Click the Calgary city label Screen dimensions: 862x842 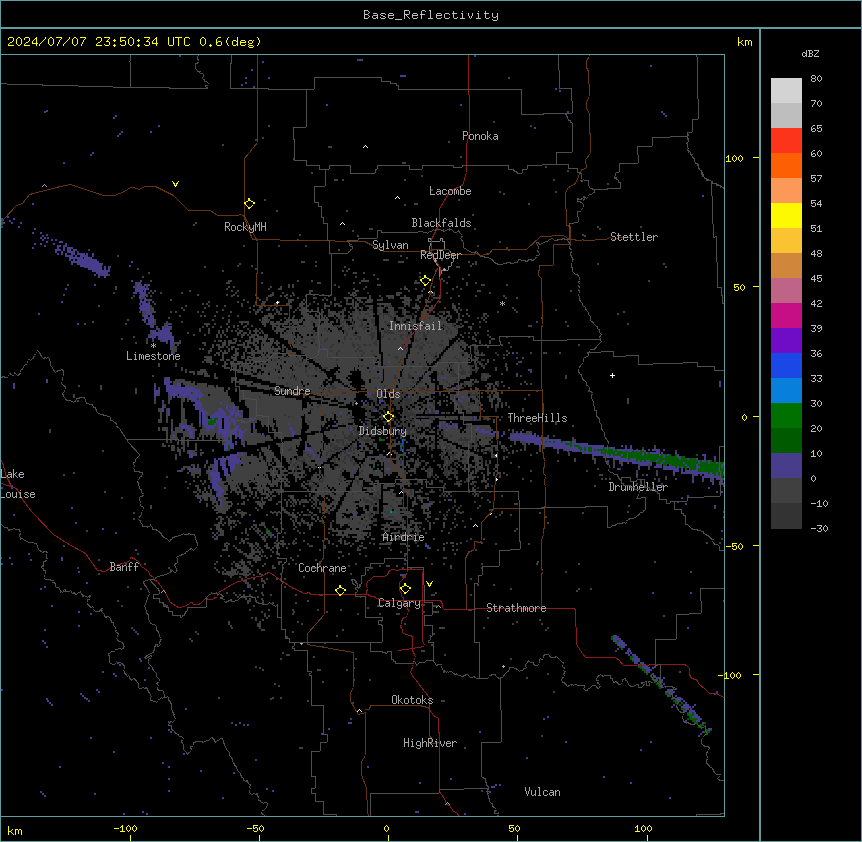399,603
